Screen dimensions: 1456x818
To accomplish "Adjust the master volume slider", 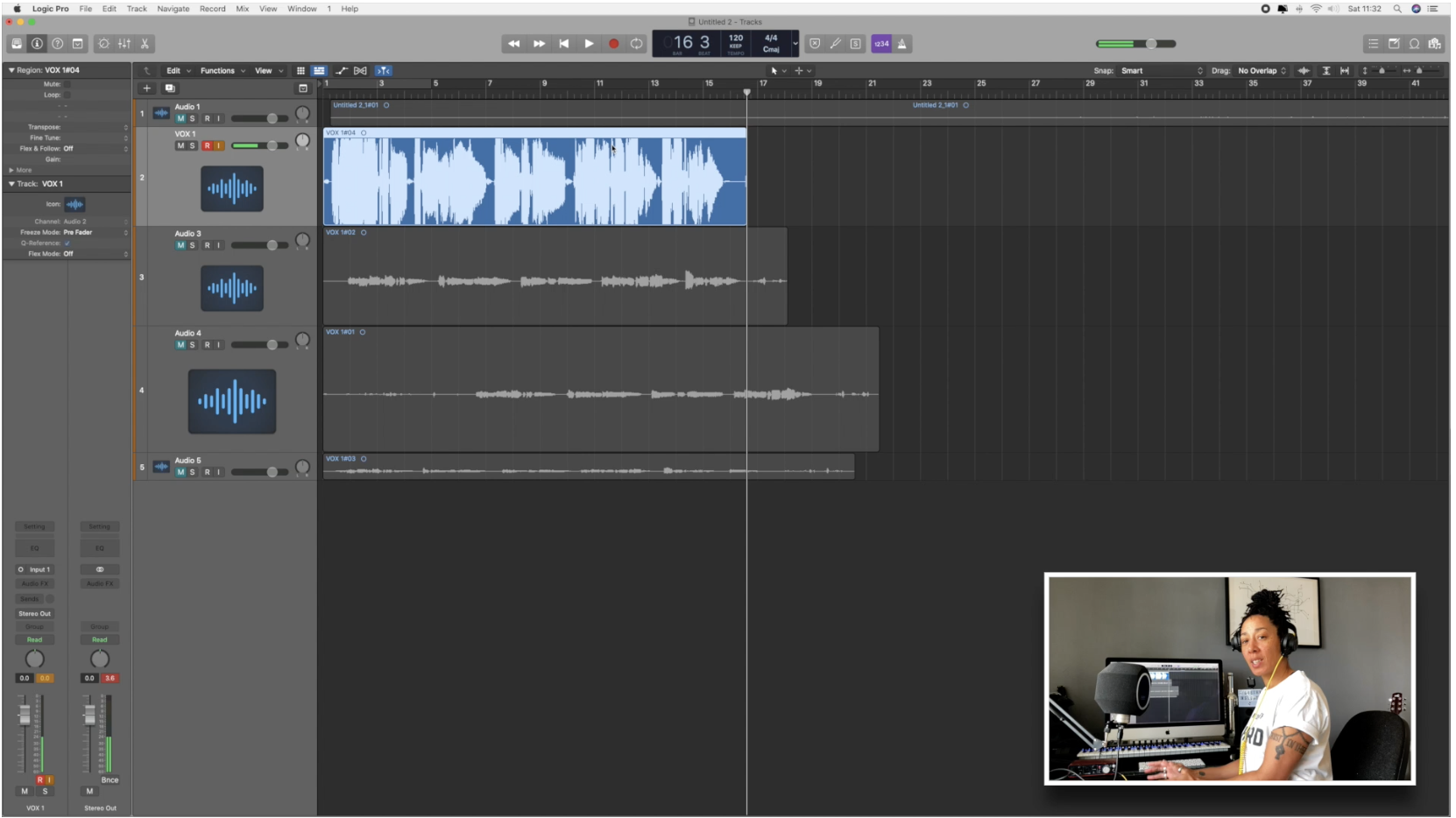I will [1136, 44].
